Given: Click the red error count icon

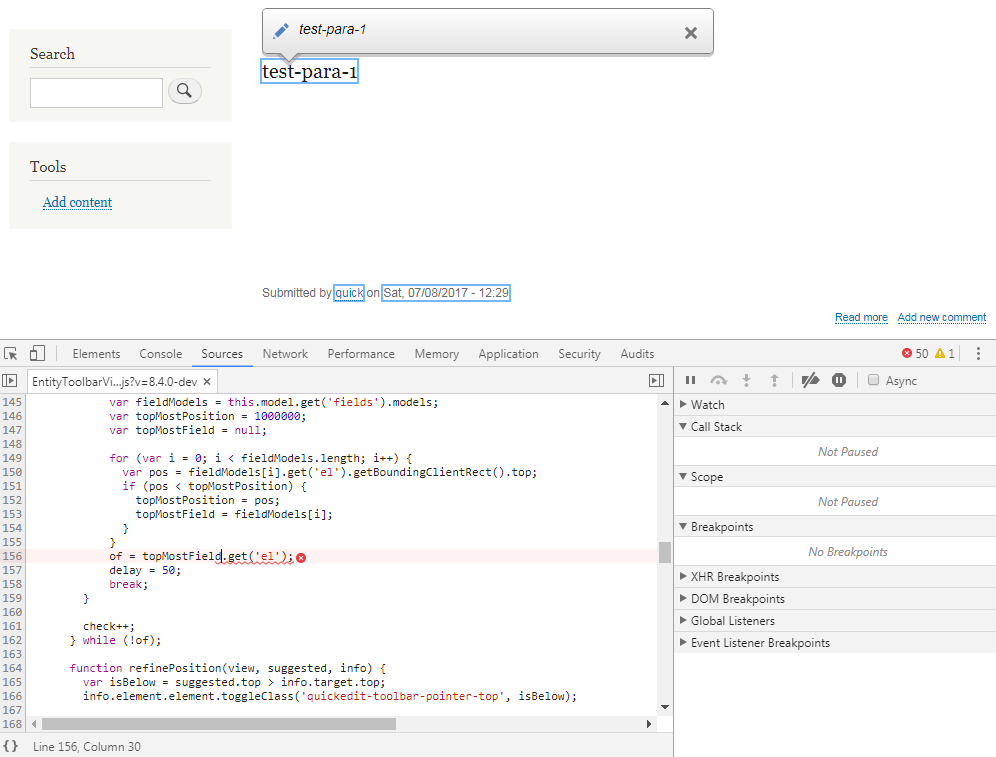Looking at the screenshot, I should click(907, 353).
